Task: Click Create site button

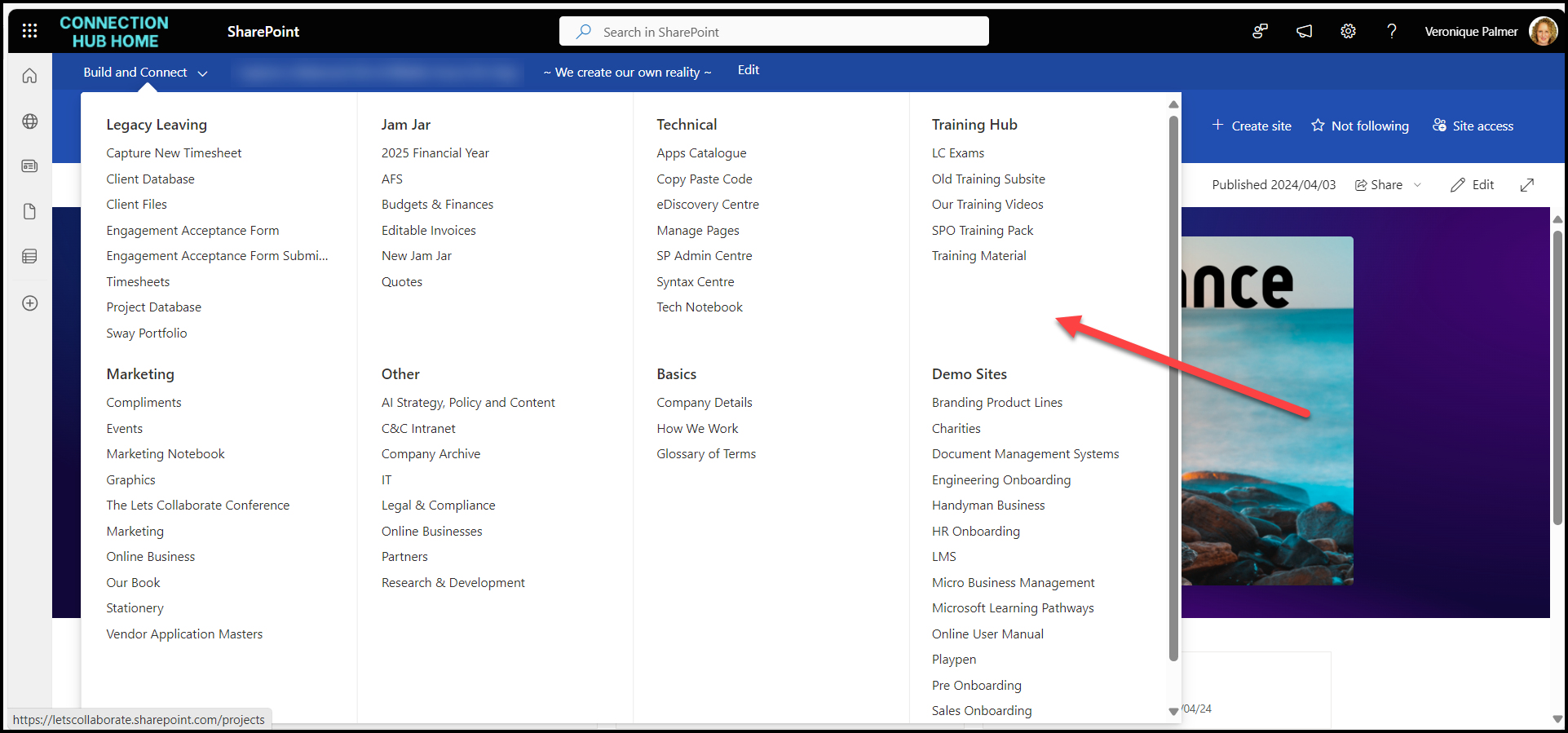Action: (1252, 126)
